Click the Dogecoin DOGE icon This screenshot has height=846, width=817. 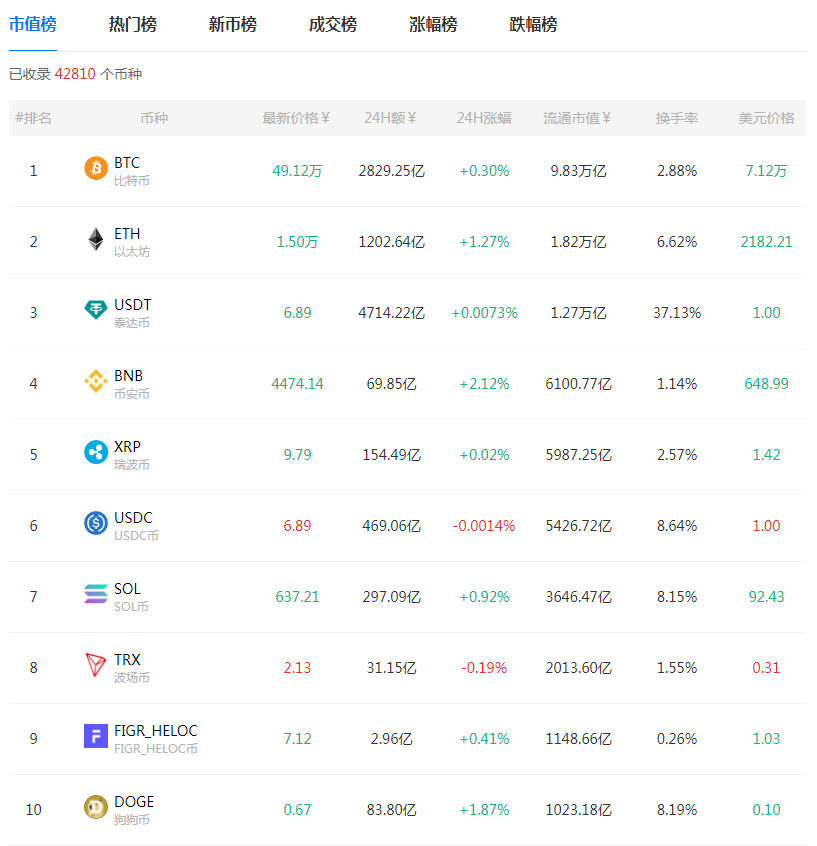96,808
